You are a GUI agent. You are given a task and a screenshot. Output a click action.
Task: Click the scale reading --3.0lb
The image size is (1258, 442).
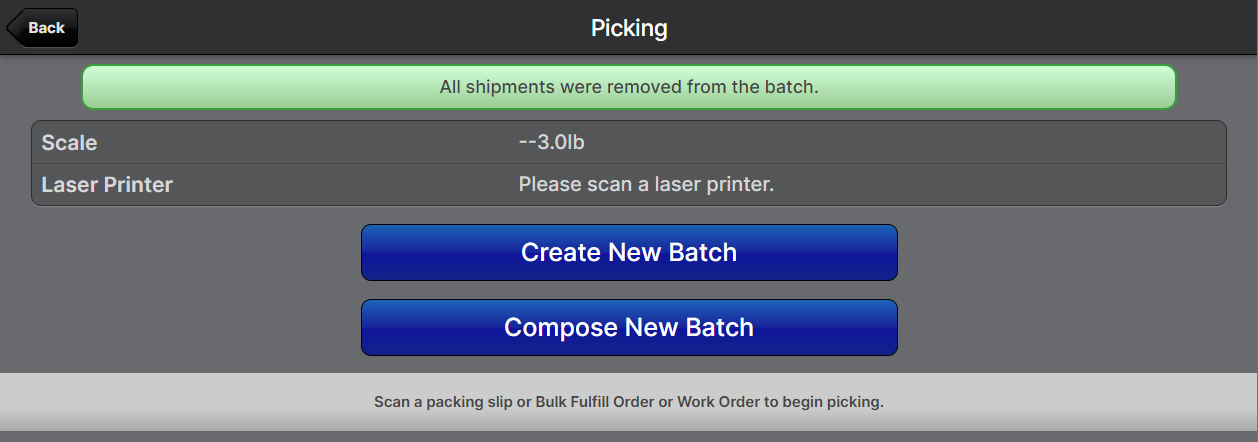pyautogui.click(x=551, y=142)
